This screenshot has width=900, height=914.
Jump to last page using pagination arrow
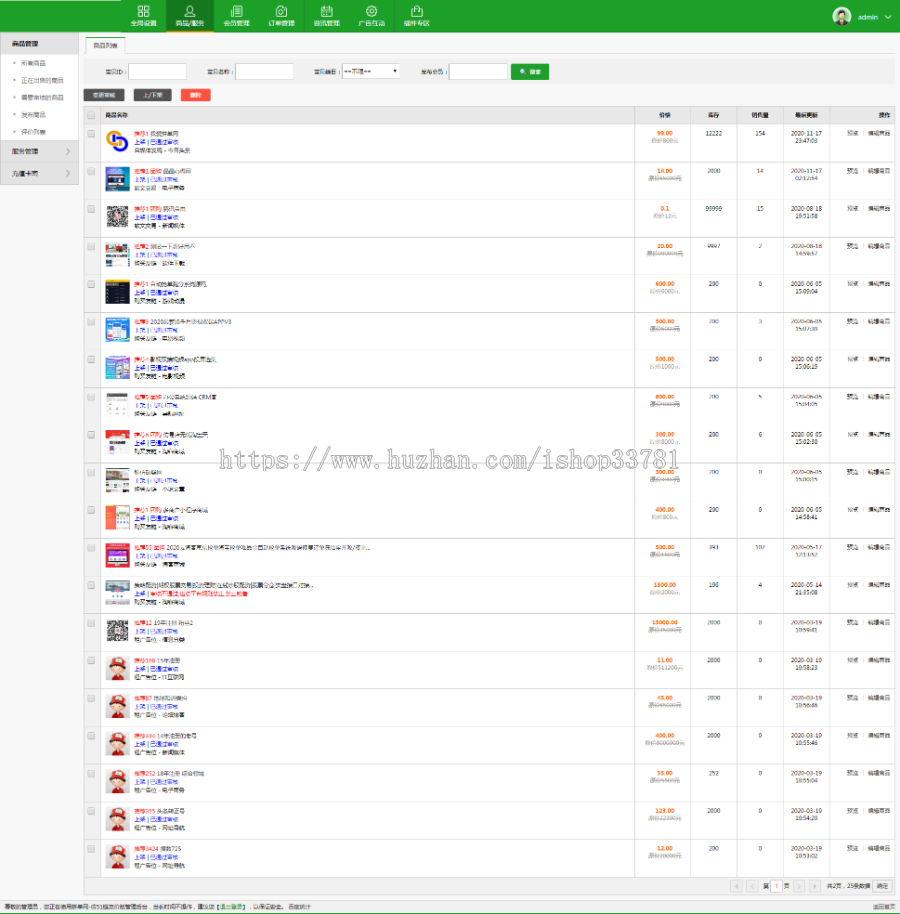pyautogui.click(x=814, y=886)
